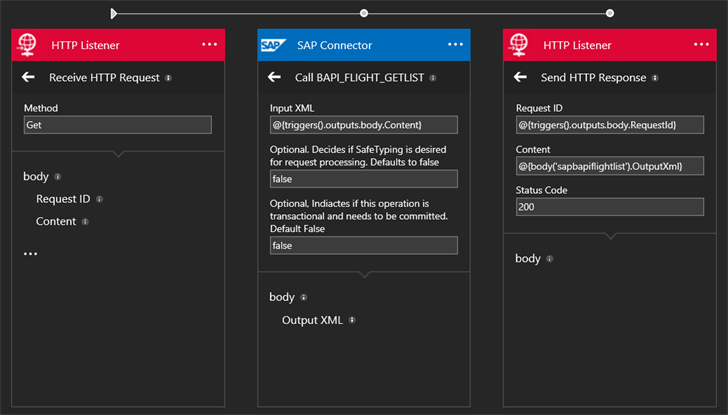Open ellipsis menu on the response HTTP Listener
728x415 pixels.
tap(701, 45)
